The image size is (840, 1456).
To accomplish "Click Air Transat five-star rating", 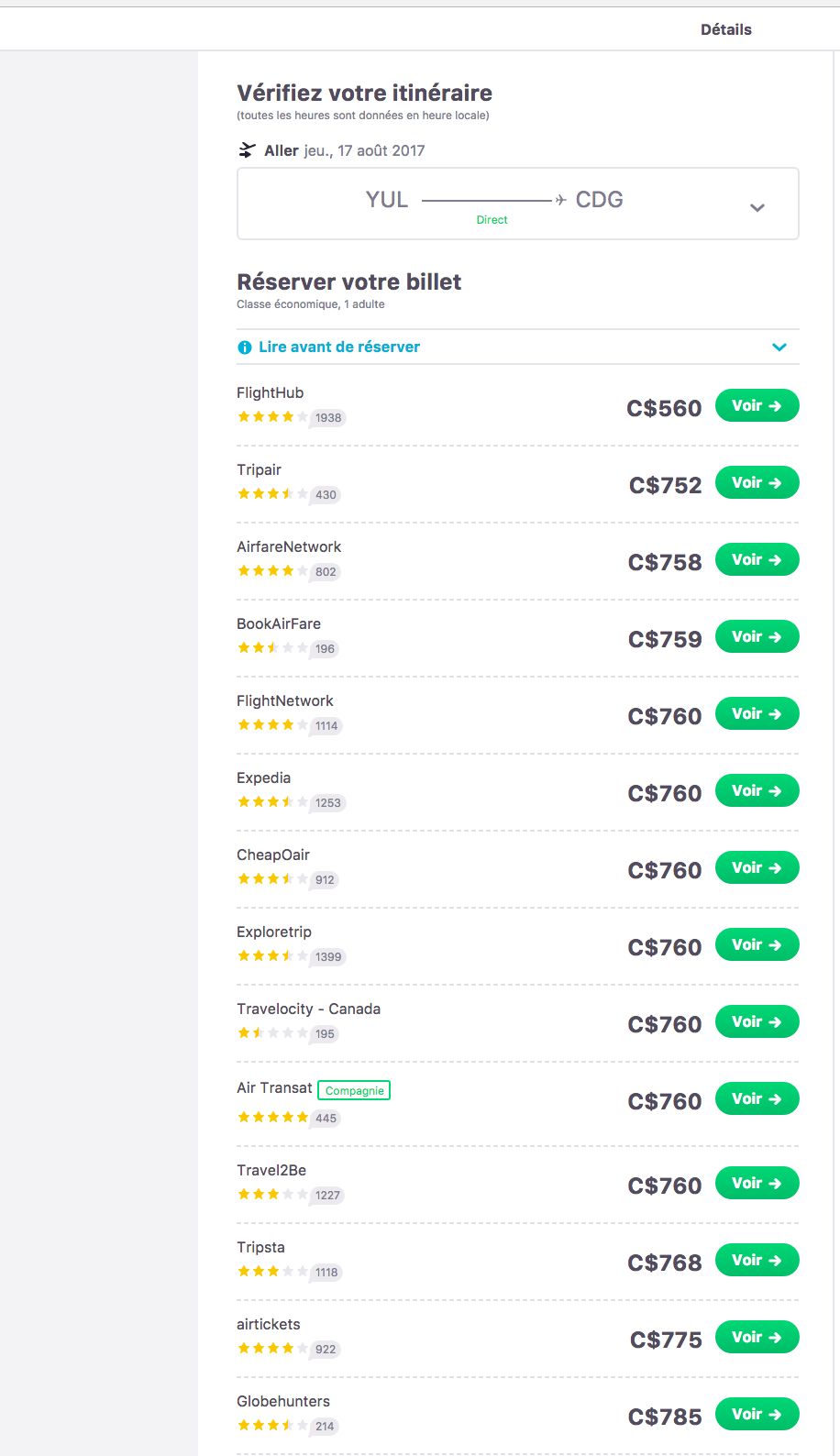I will click(272, 1118).
